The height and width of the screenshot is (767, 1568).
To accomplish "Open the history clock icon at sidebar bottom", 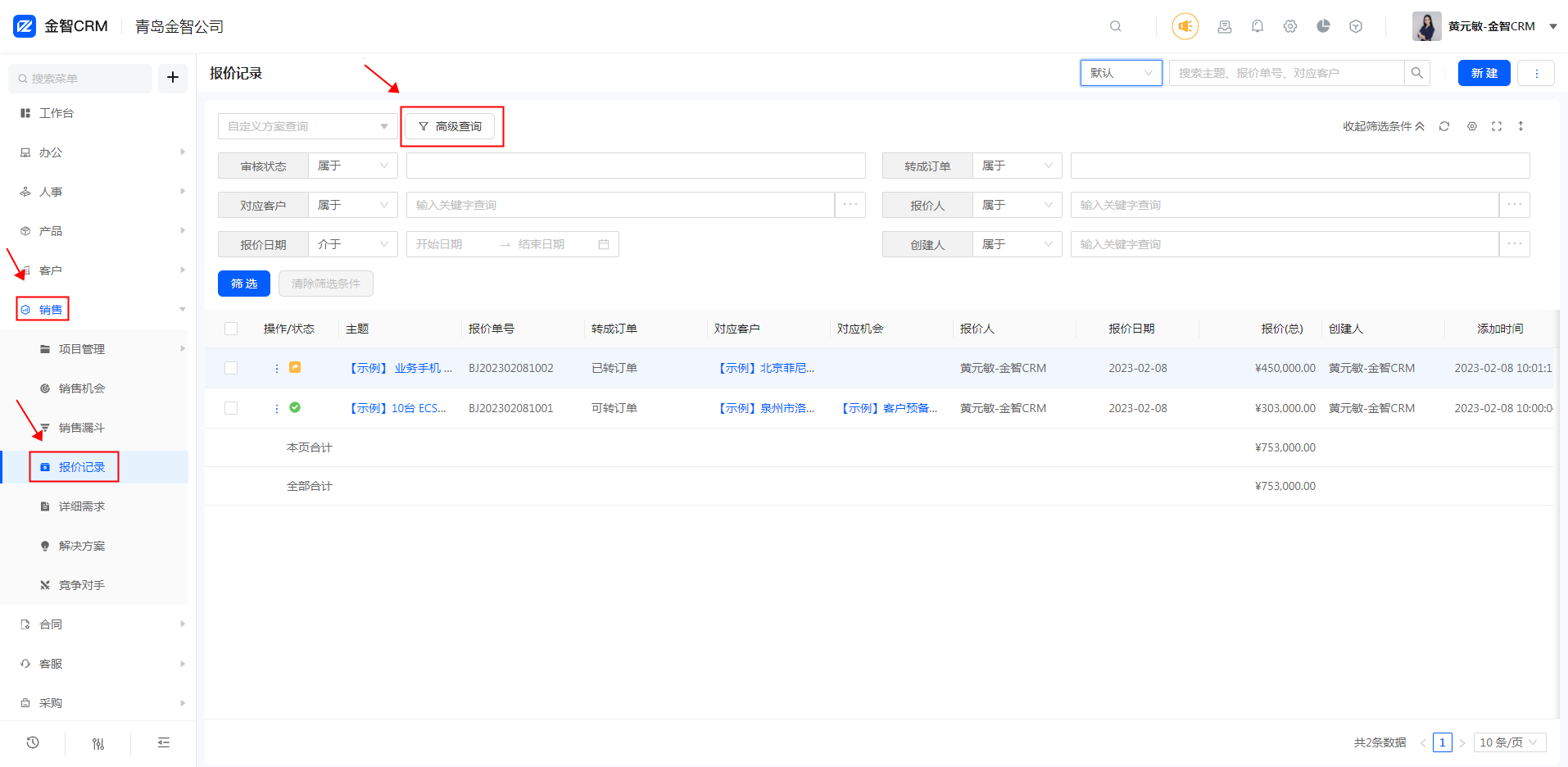I will (33, 742).
